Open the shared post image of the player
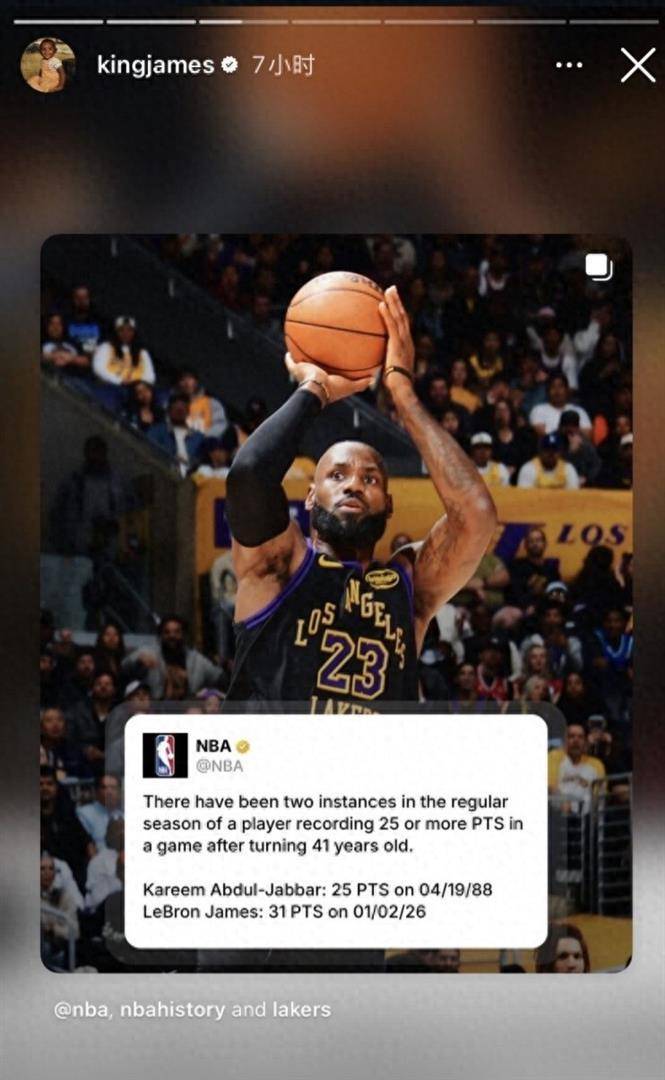This screenshot has width=665, height=1080. coord(336,603)
